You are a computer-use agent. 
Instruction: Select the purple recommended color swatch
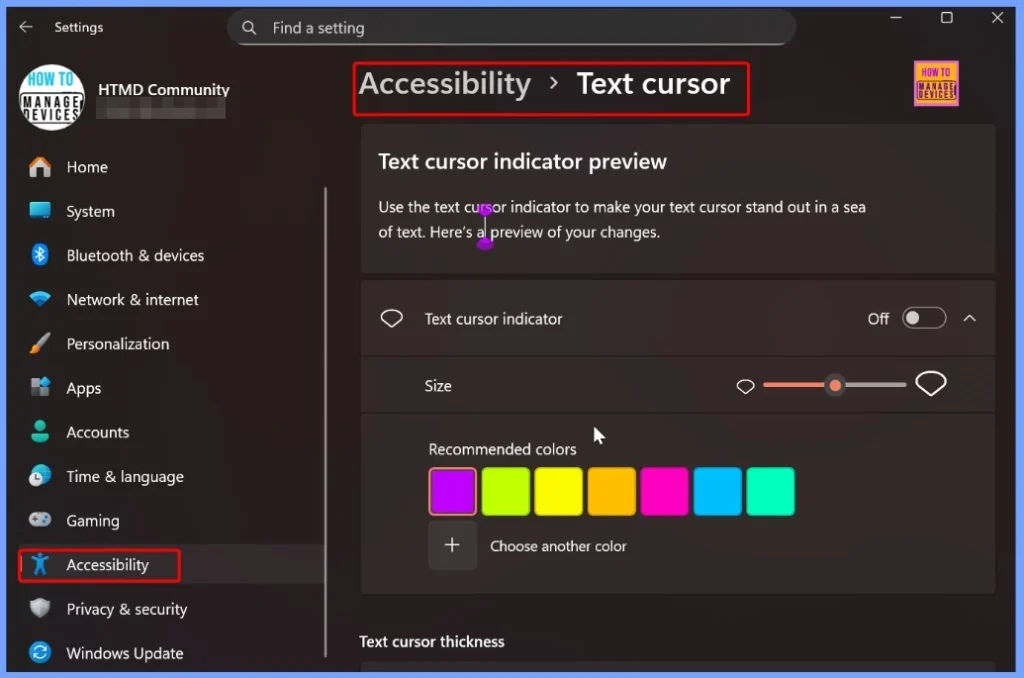[452, 490]
